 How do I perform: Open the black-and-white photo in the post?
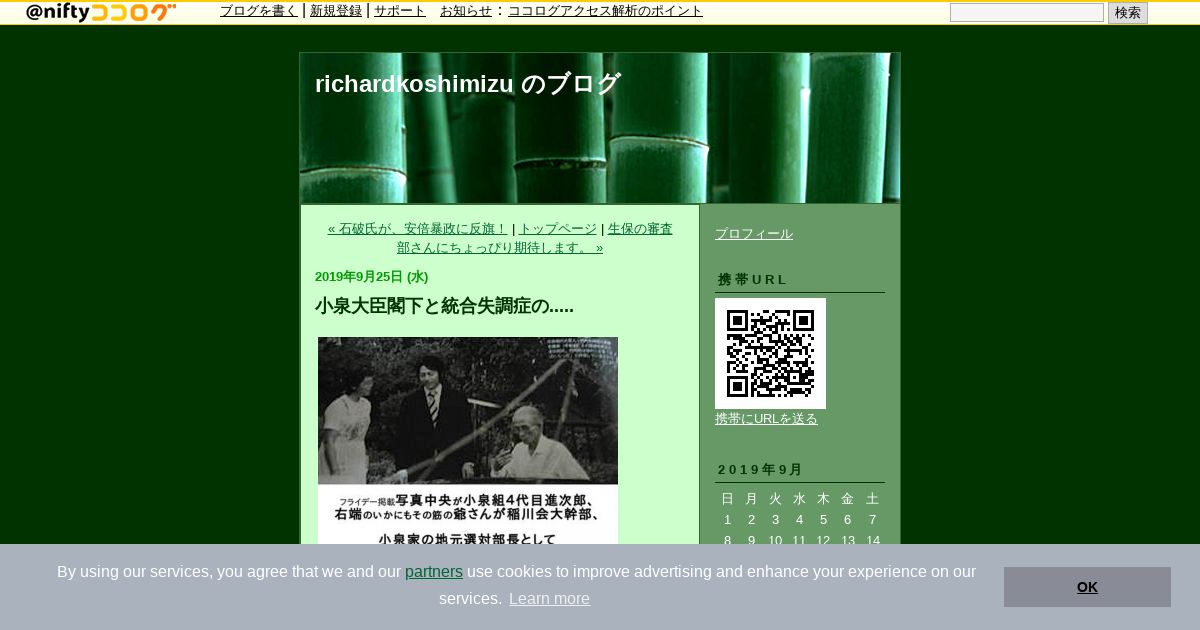(x=468, y=440)
